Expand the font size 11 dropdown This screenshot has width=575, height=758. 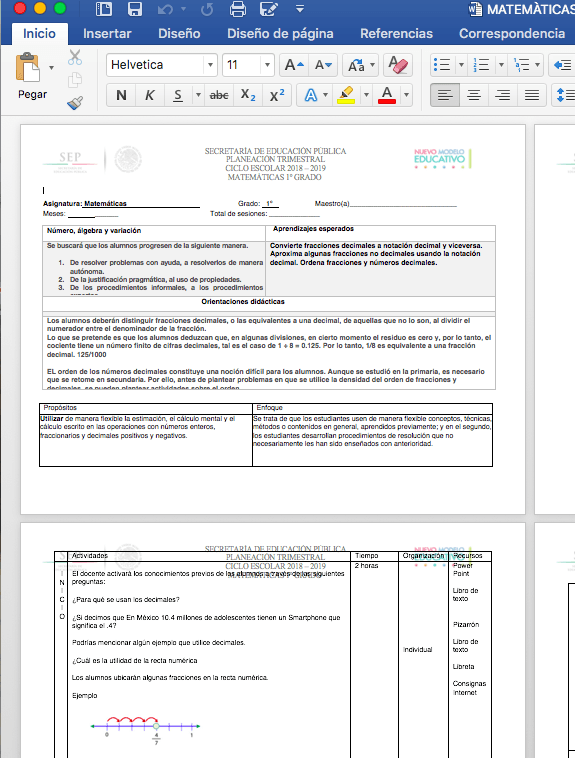[x=267, y=65]
